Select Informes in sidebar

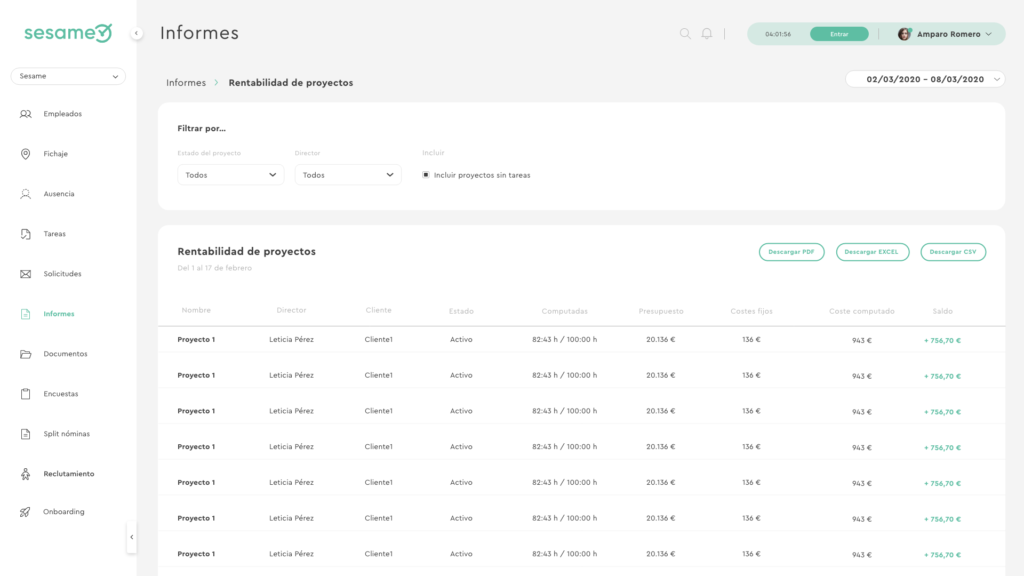[59, 314]
